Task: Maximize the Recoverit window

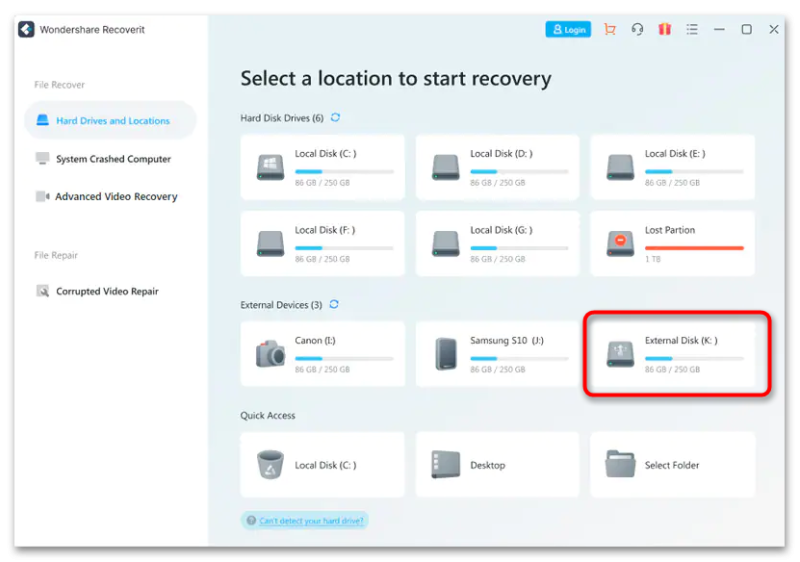Action: coord(746,29)
